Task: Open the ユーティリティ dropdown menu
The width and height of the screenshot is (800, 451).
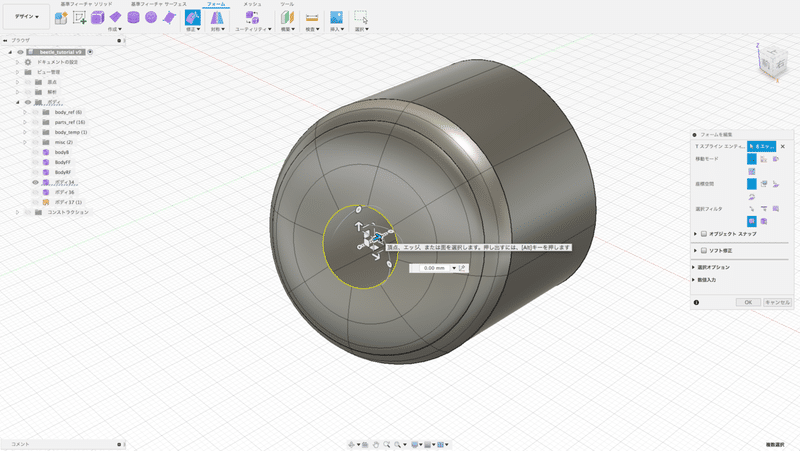Action: click(x=254, y=30)
